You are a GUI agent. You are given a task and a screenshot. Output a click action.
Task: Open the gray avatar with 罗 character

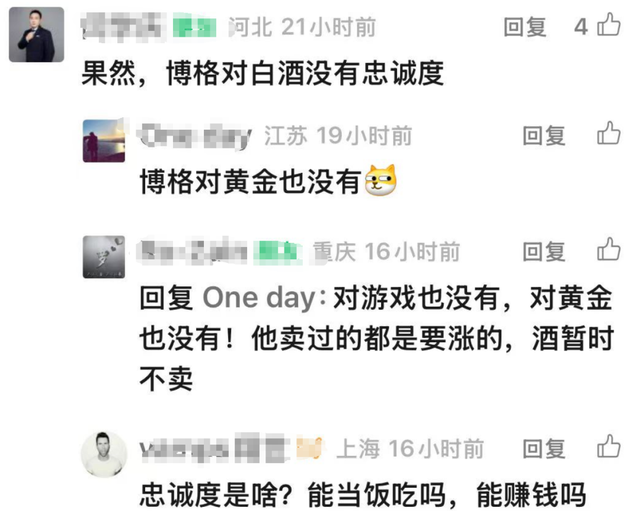pos(104,257)
